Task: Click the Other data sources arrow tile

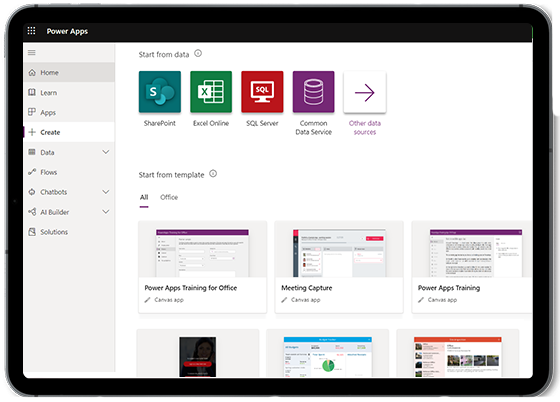Action: (x=365, y=92)
